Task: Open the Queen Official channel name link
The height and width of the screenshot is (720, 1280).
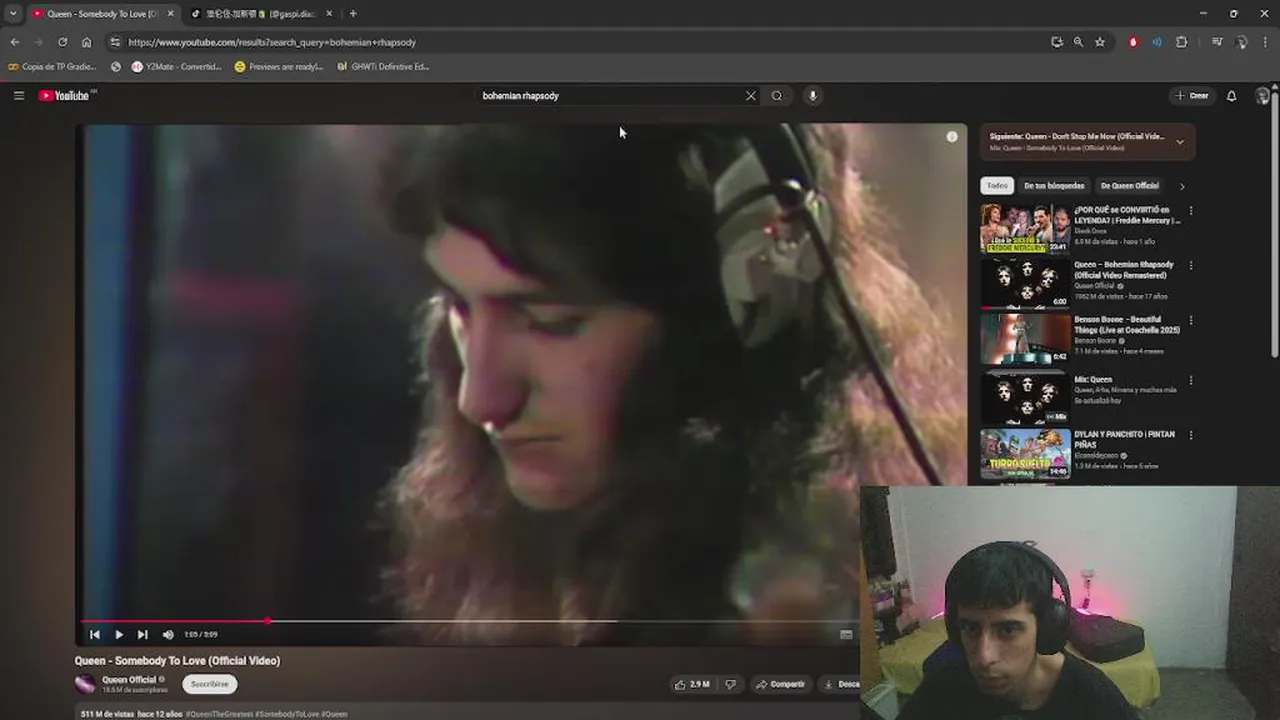Action: point(129,680)
